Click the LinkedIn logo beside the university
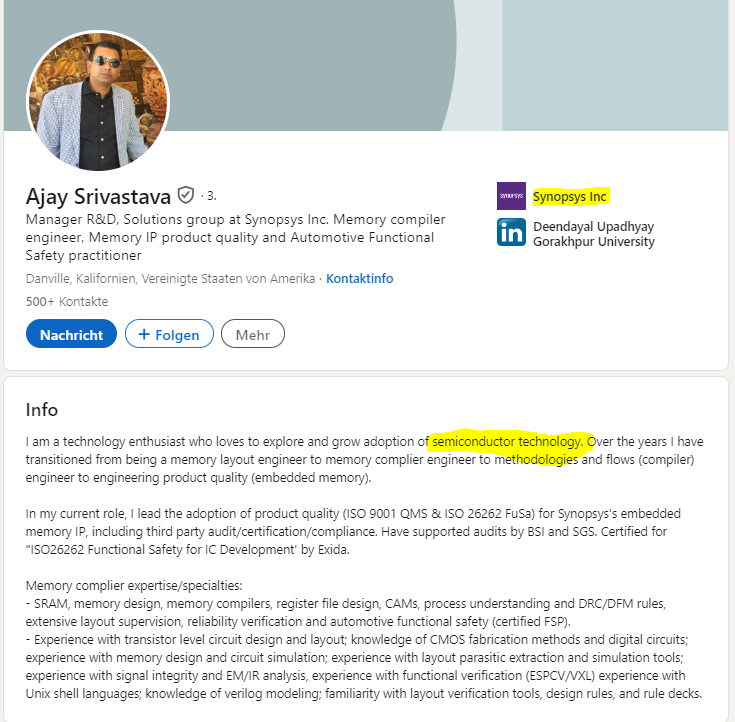Image resolution: width=735 pixels, height=722 pixels. pos(511,233)
